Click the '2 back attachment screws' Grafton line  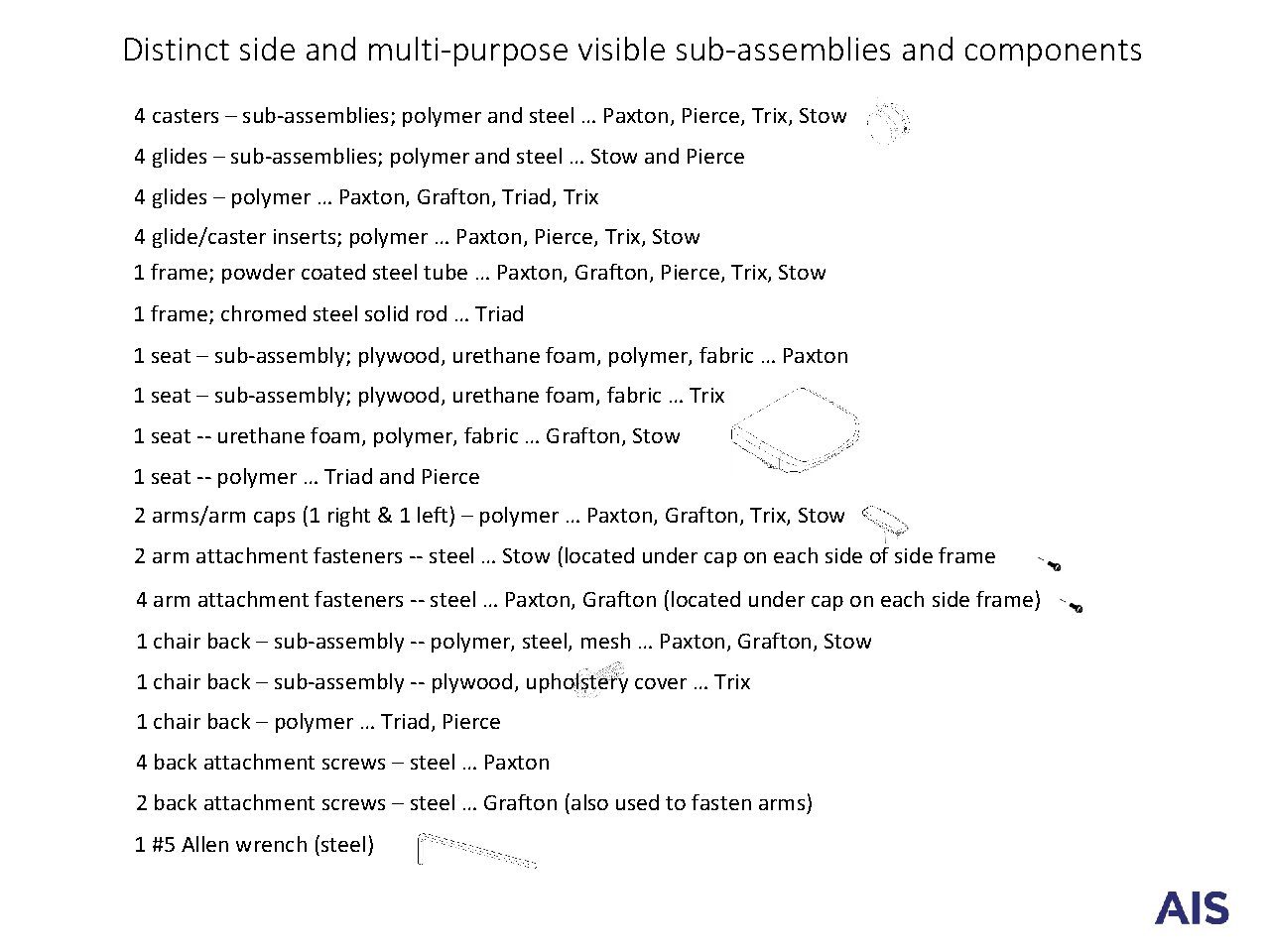coord(474,803)
